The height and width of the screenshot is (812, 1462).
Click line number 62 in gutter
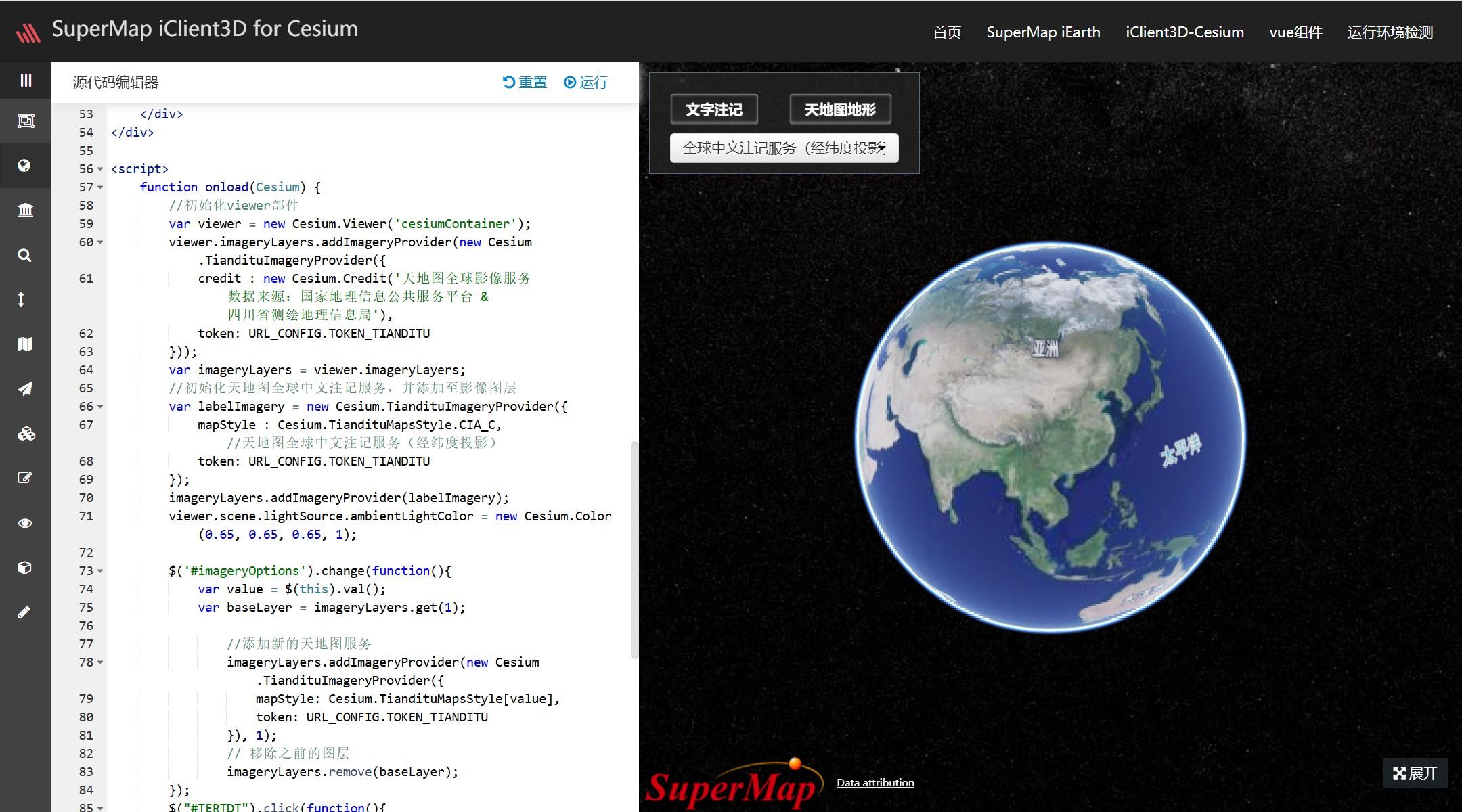pyautogui.click(x=86, y=334)
